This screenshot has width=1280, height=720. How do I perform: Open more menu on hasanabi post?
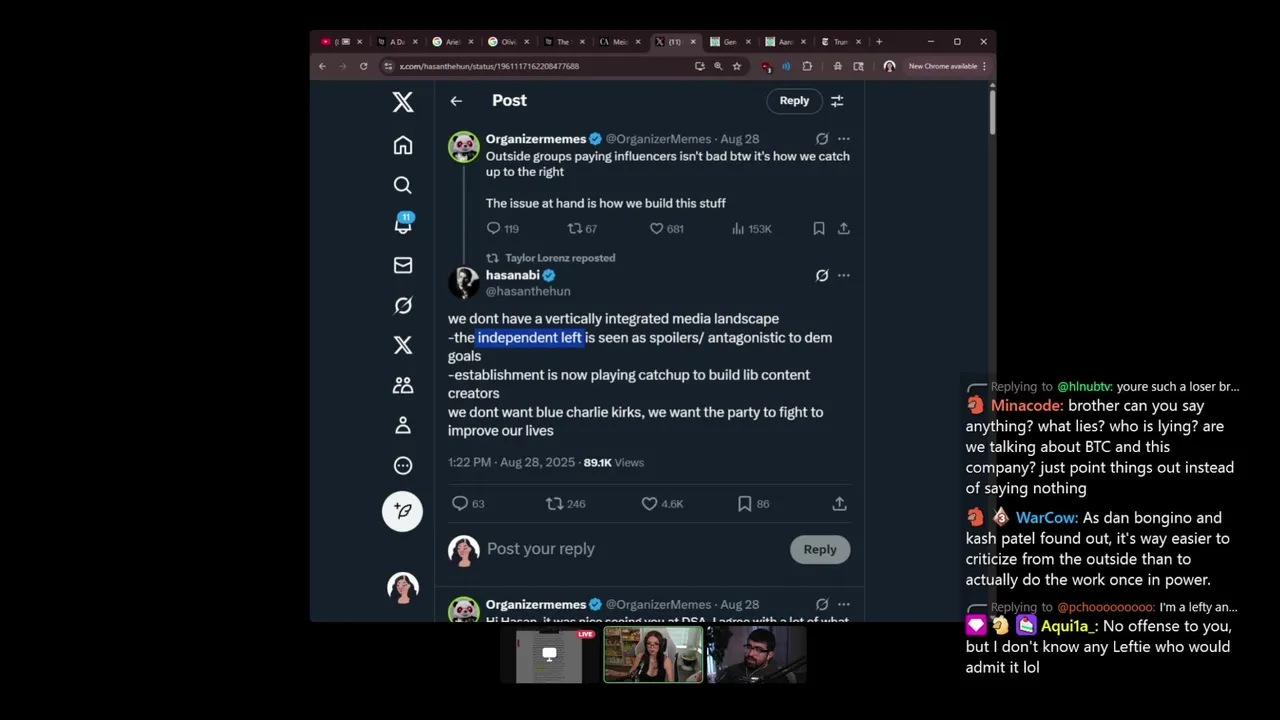[x=844, y=275]
